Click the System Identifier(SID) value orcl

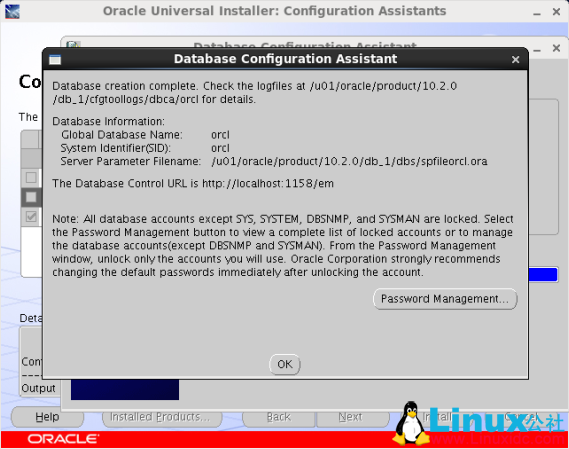(x=220, y=148)
